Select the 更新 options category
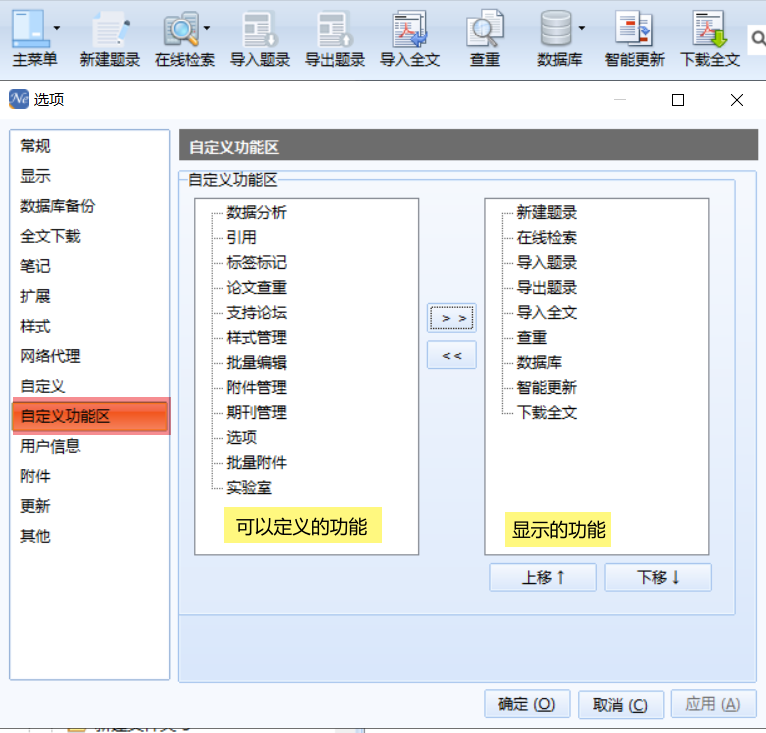Screen dimensions: 766x733 point(35,506)
